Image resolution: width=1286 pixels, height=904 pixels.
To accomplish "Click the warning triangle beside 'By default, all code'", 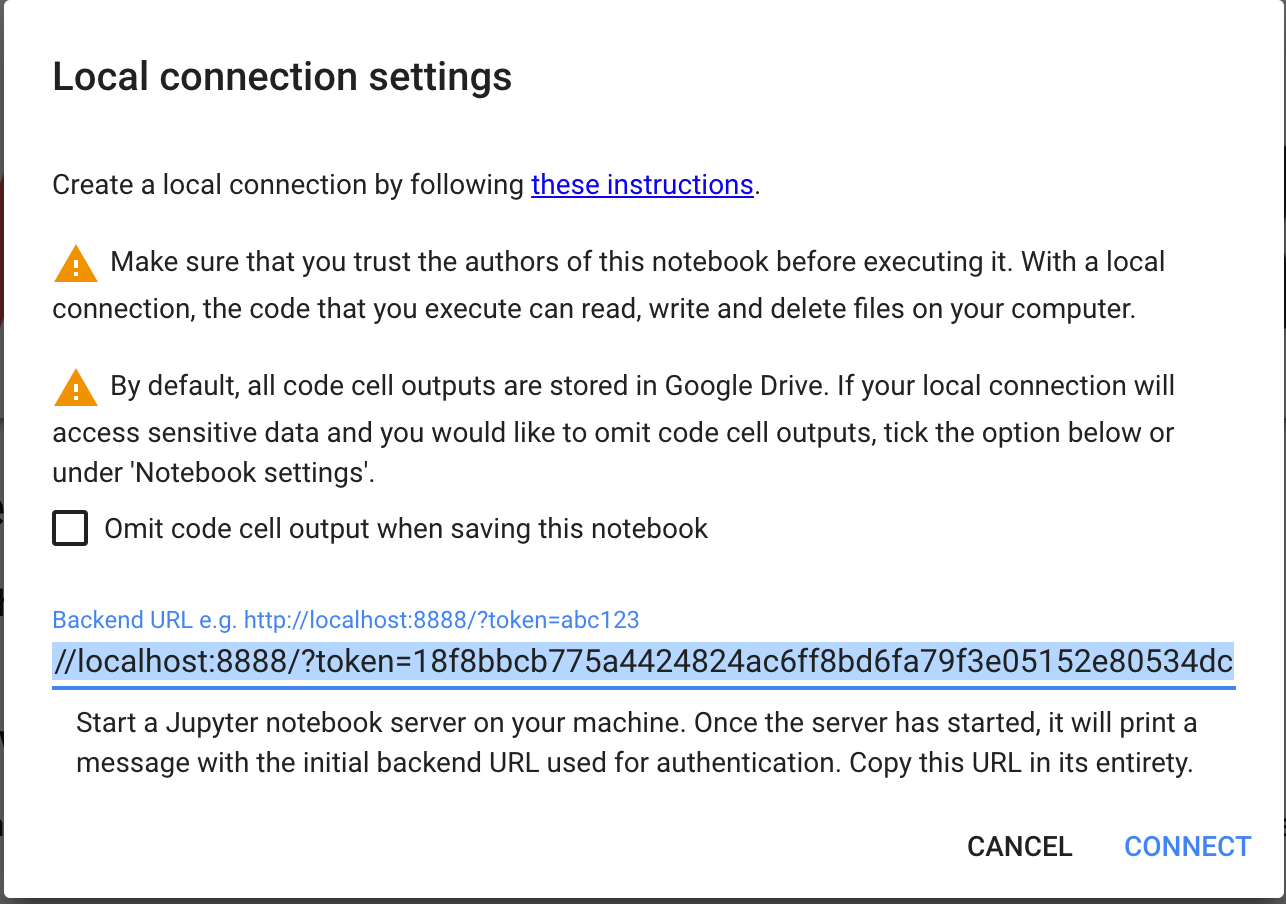I will pyautogui.click(x=75, y=386).
